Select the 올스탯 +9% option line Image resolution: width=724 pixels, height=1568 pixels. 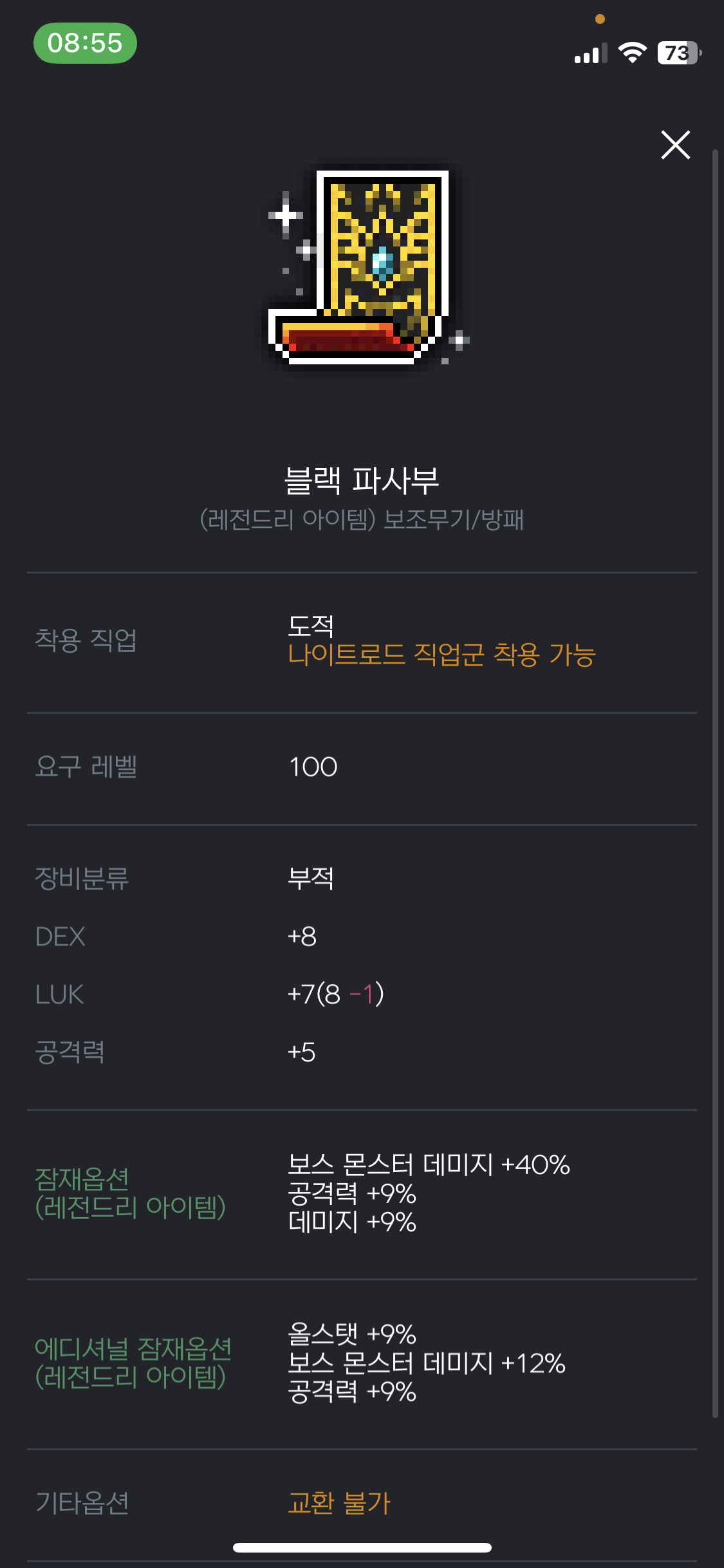(x=352, y=1334)
